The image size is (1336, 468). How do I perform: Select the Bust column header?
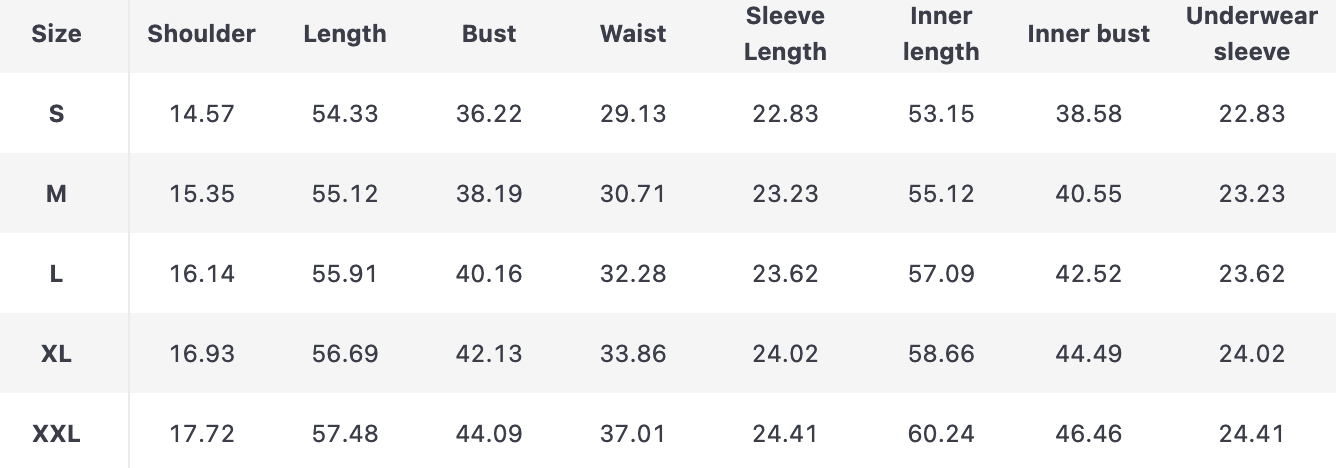489,34
